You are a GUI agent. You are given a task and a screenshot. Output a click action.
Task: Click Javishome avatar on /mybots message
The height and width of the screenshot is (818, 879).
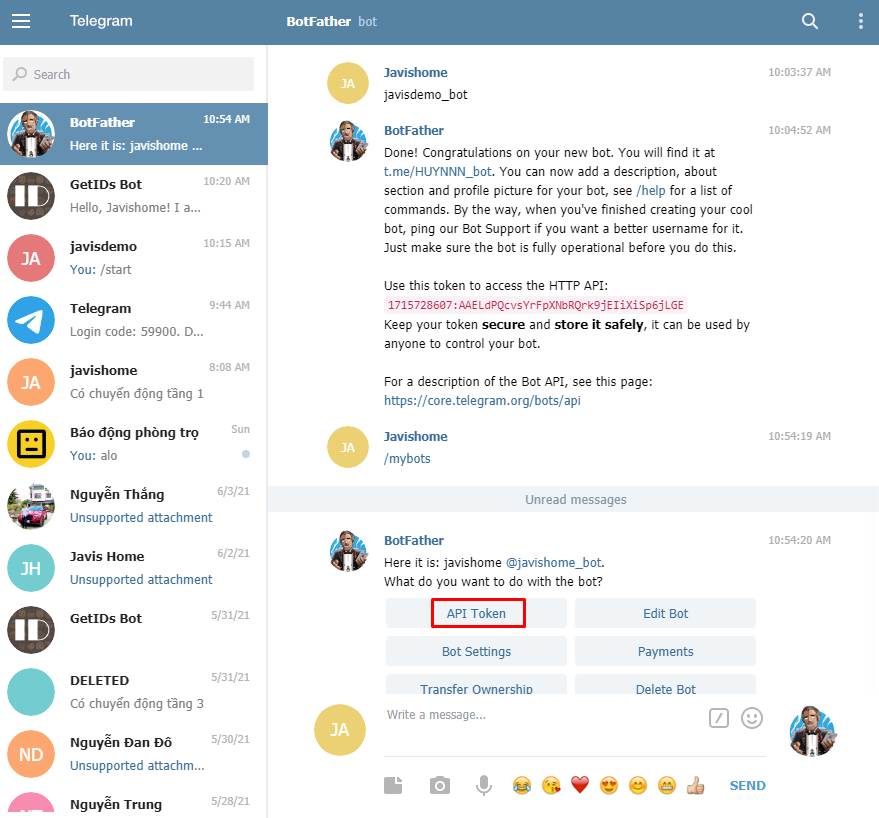pos(348,447)
